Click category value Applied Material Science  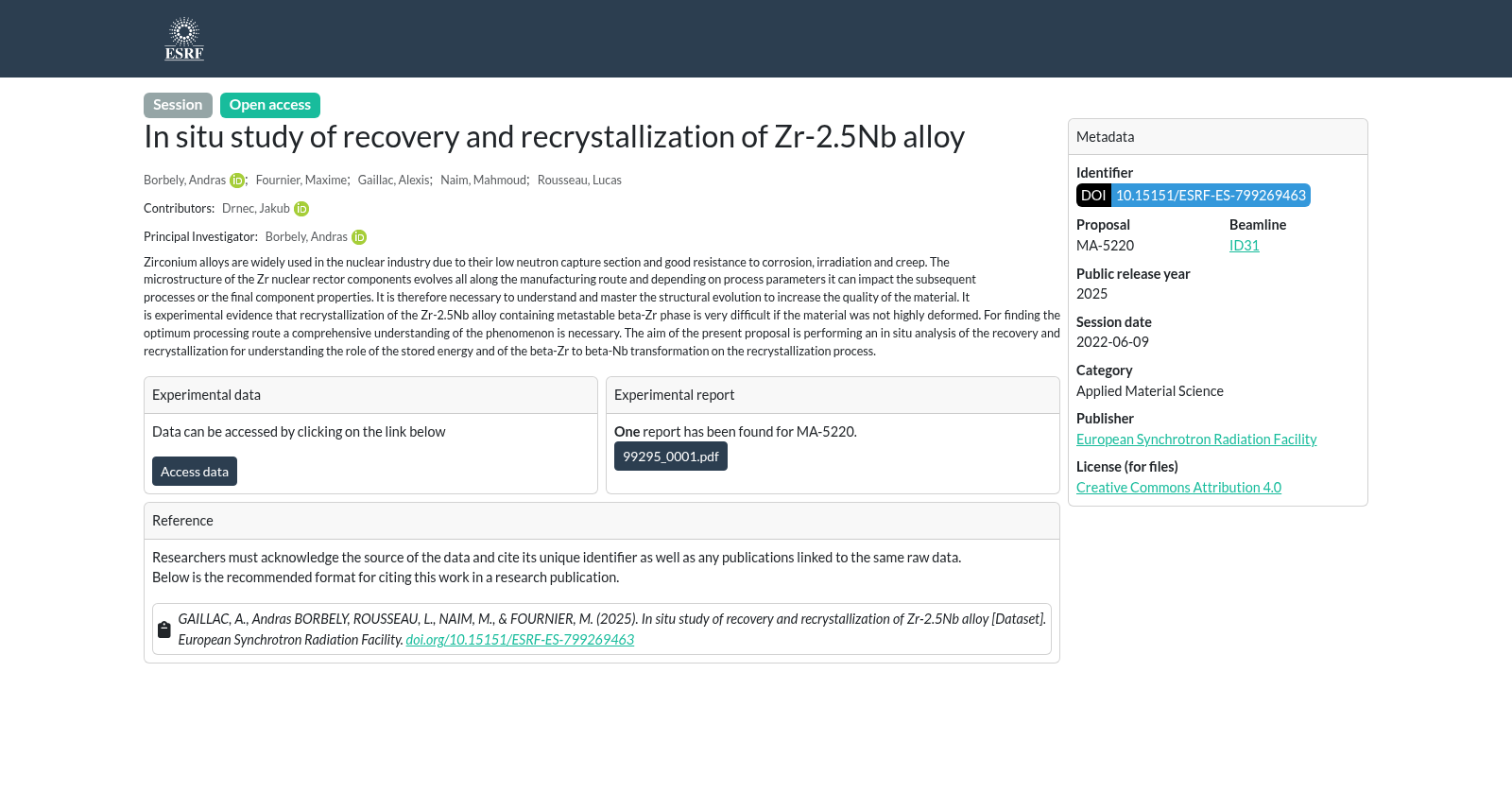click(1150, 391)
